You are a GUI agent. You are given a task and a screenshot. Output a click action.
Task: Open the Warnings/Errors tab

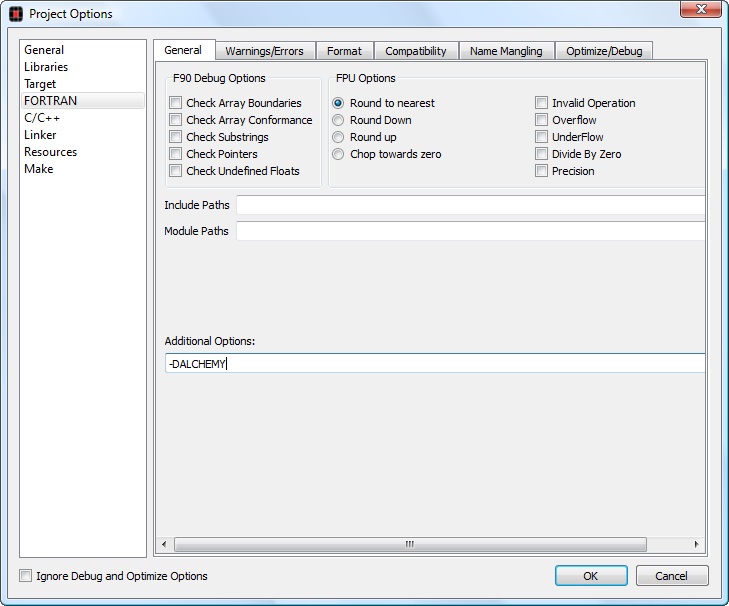coord(265,51)
